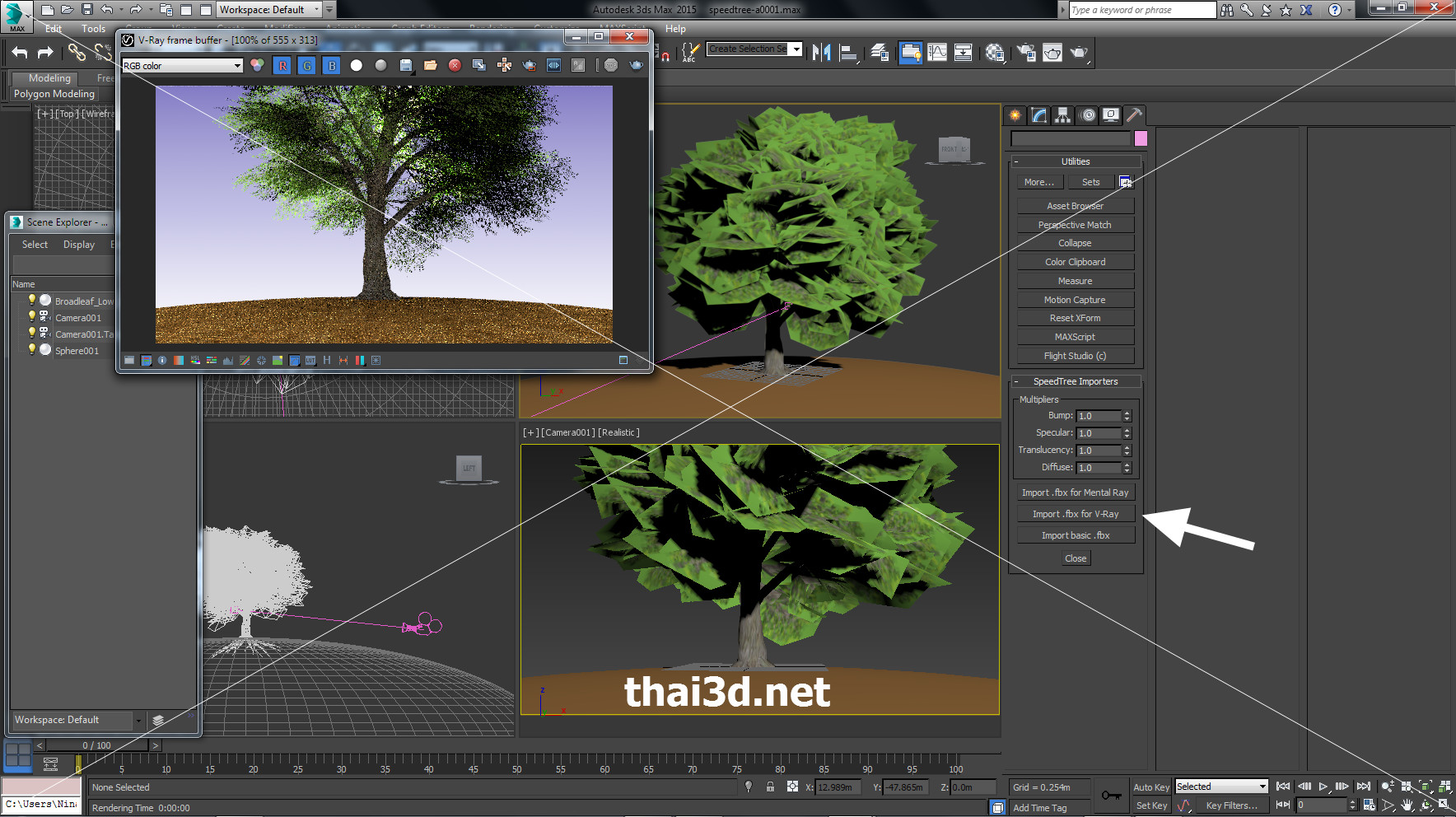1456x817 pixels.
Task: Click the Reset XForm utility button
Action: tap(1076, 318)
